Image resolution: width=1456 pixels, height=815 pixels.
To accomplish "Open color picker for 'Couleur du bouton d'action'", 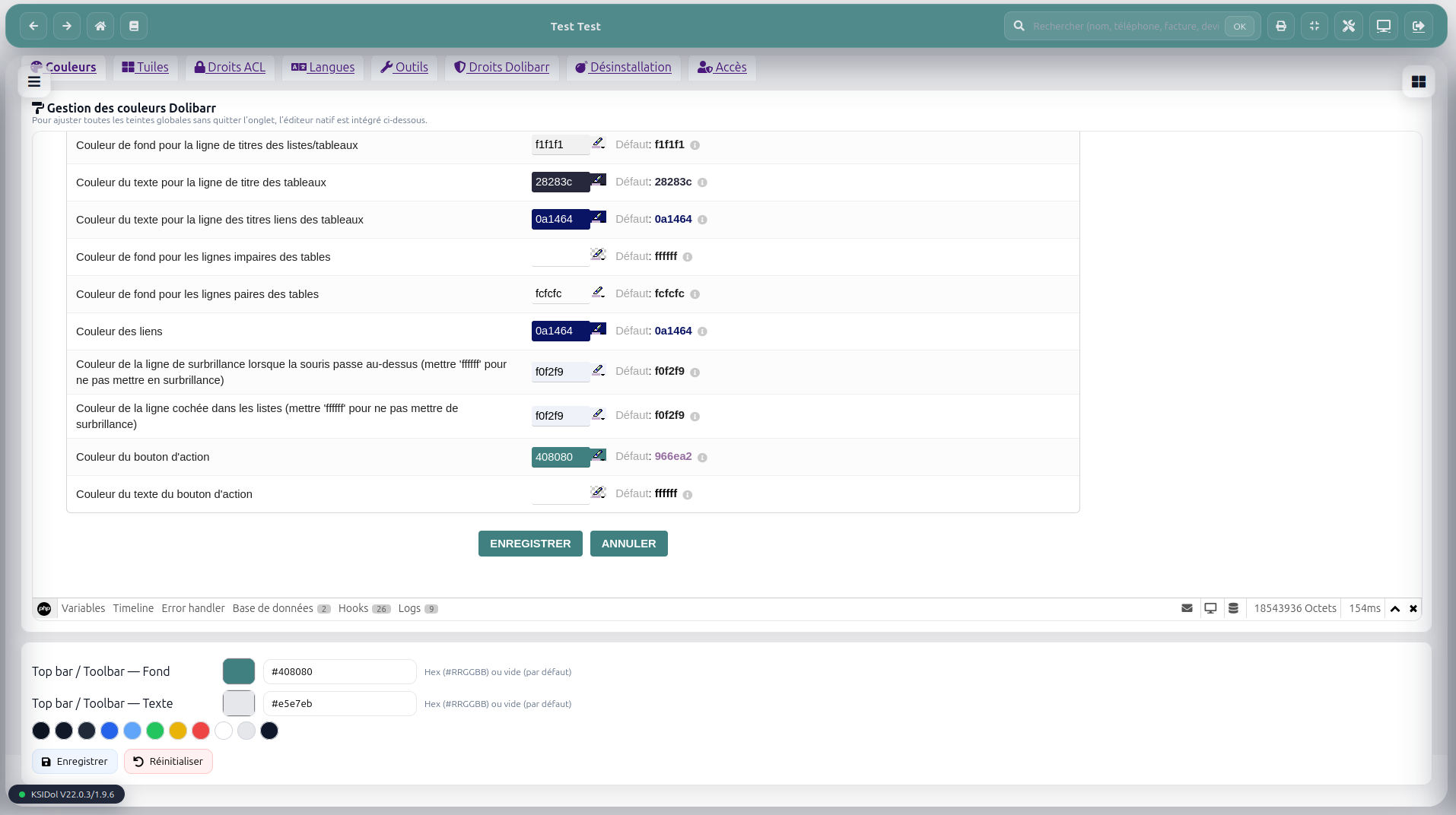I will [x=599, y=455].
